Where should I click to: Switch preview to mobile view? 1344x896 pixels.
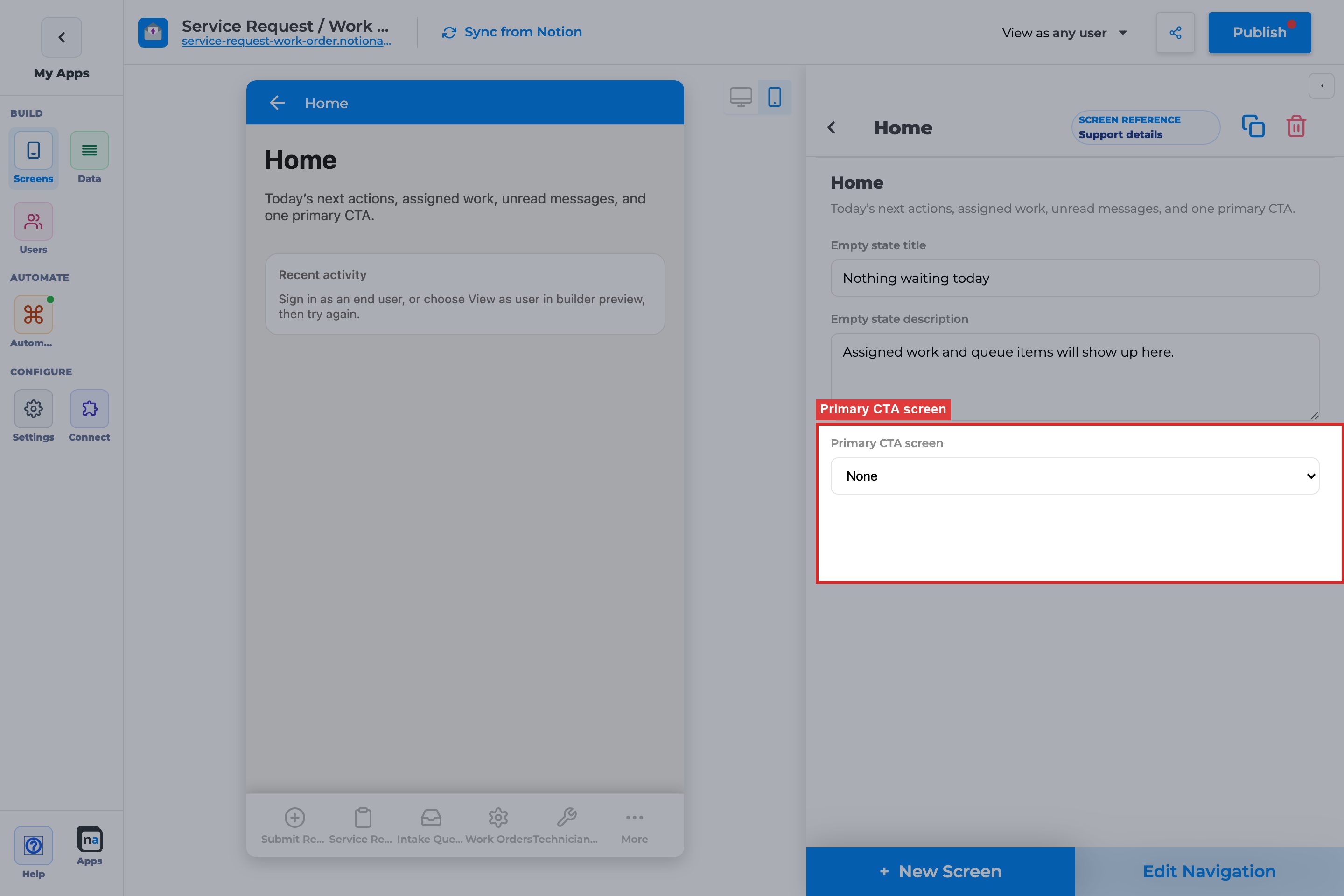774,97
